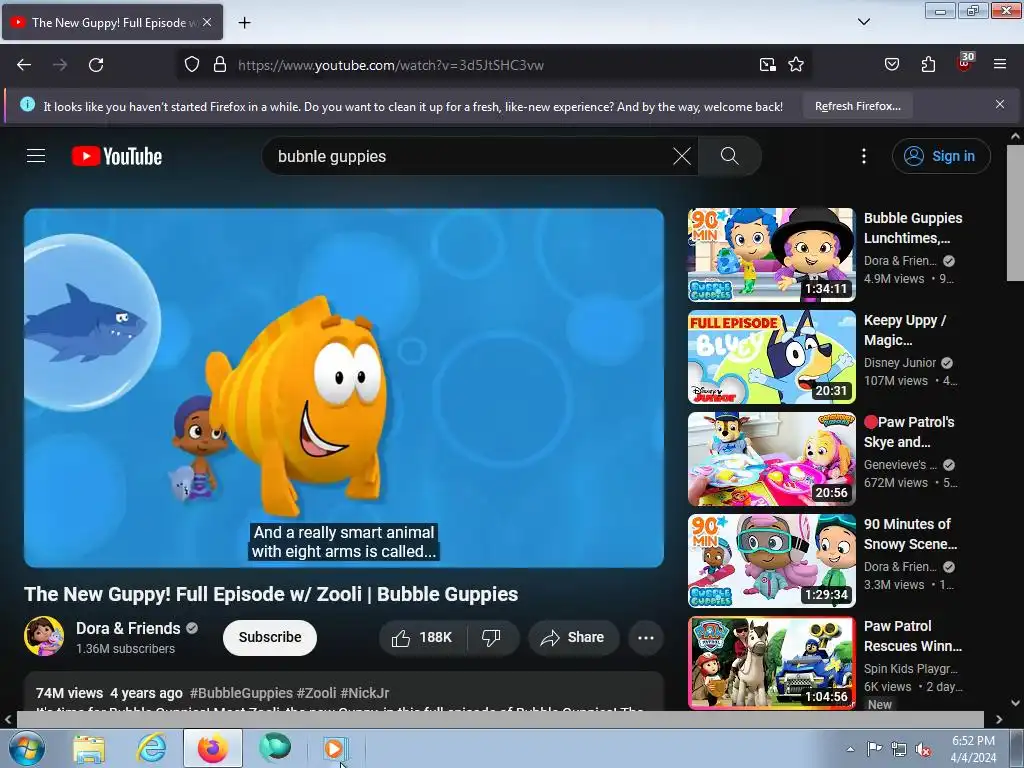Screen dimensions: 1024x768
Task: Run search with magnifier button
Action: click(729, 156)
